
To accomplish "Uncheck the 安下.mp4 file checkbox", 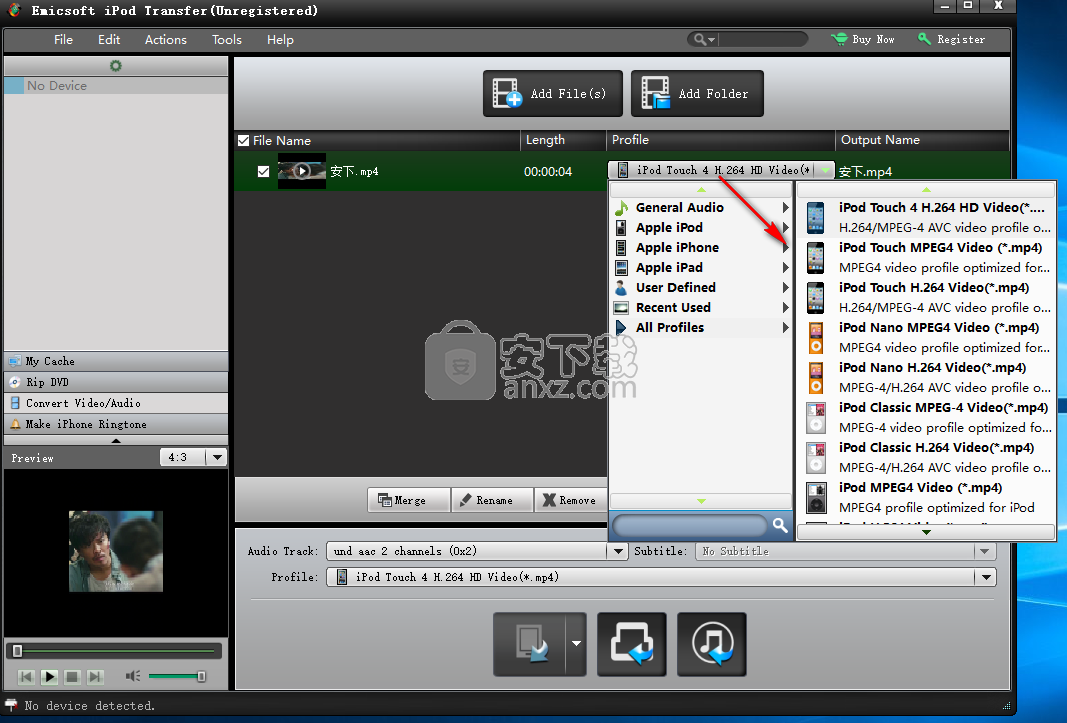I will coord(263,172).
